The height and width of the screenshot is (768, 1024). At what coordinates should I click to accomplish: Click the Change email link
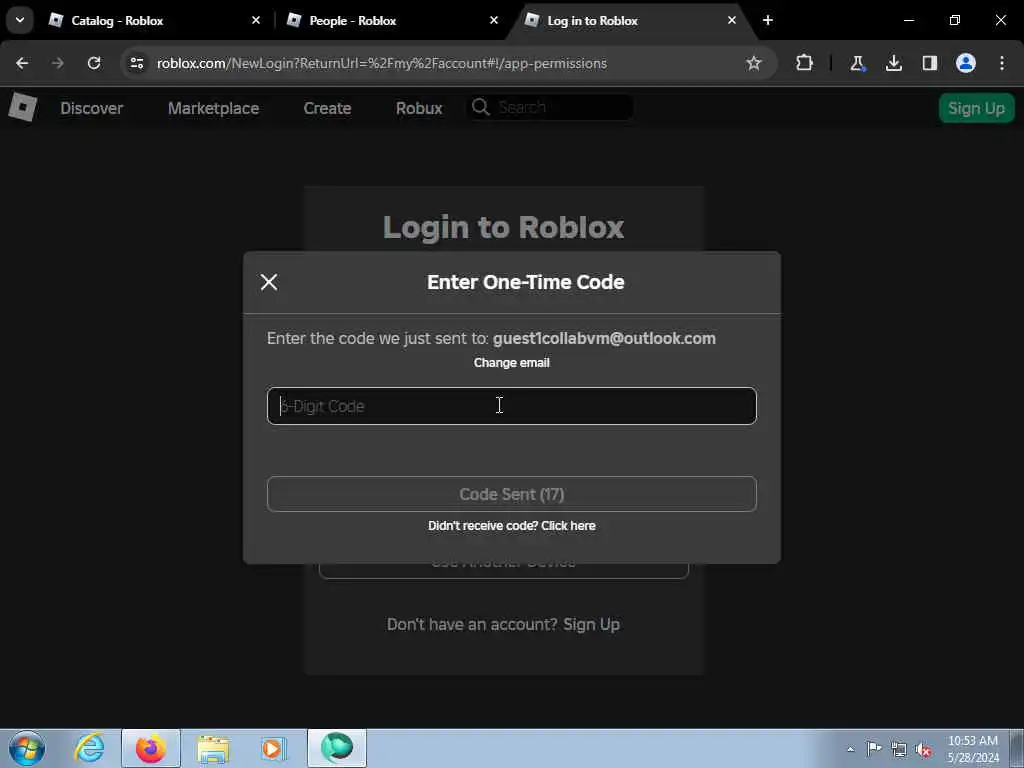tap(511, 362)
